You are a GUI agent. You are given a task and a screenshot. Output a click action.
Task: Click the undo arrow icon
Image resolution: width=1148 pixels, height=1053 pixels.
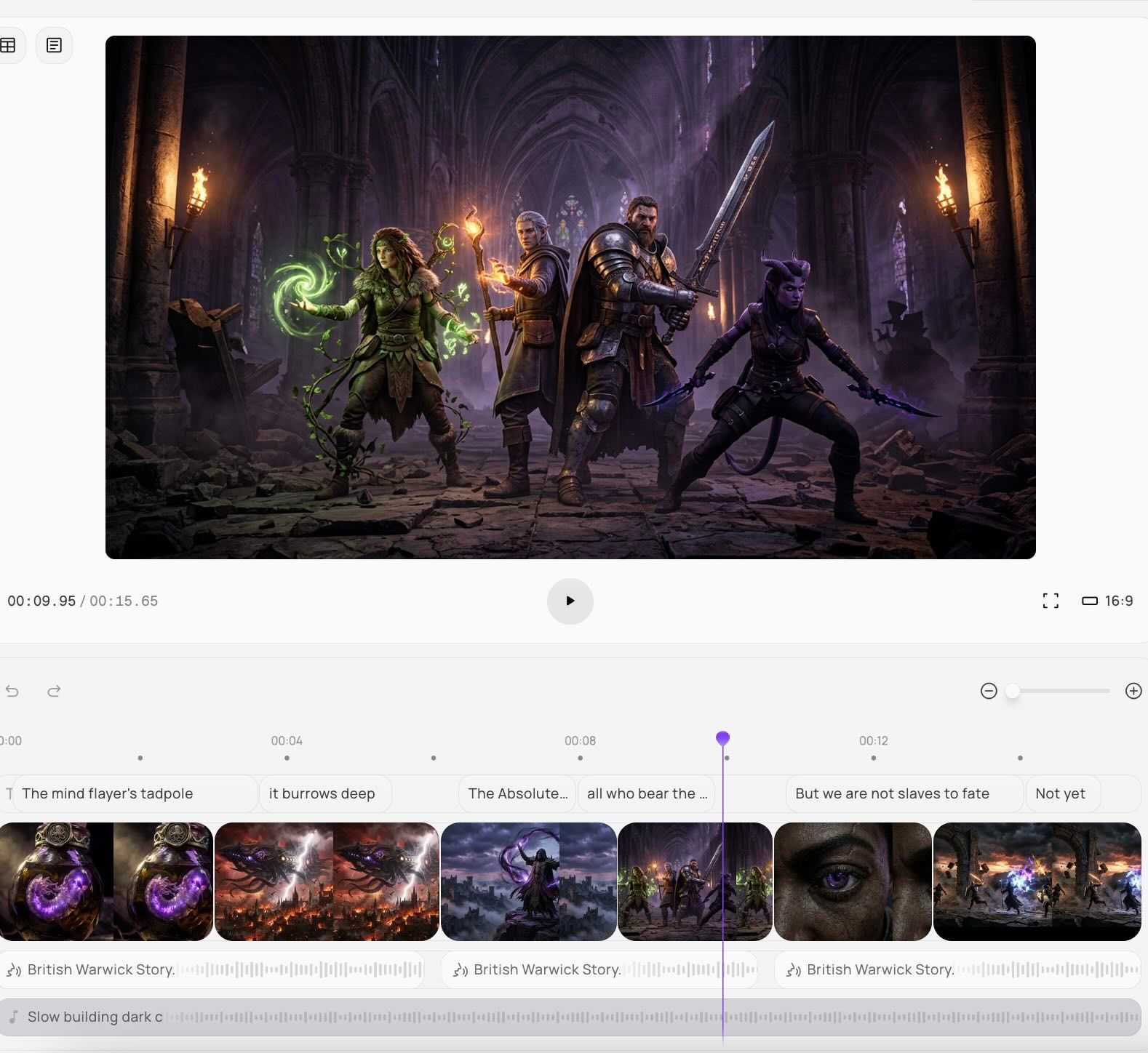12,691
